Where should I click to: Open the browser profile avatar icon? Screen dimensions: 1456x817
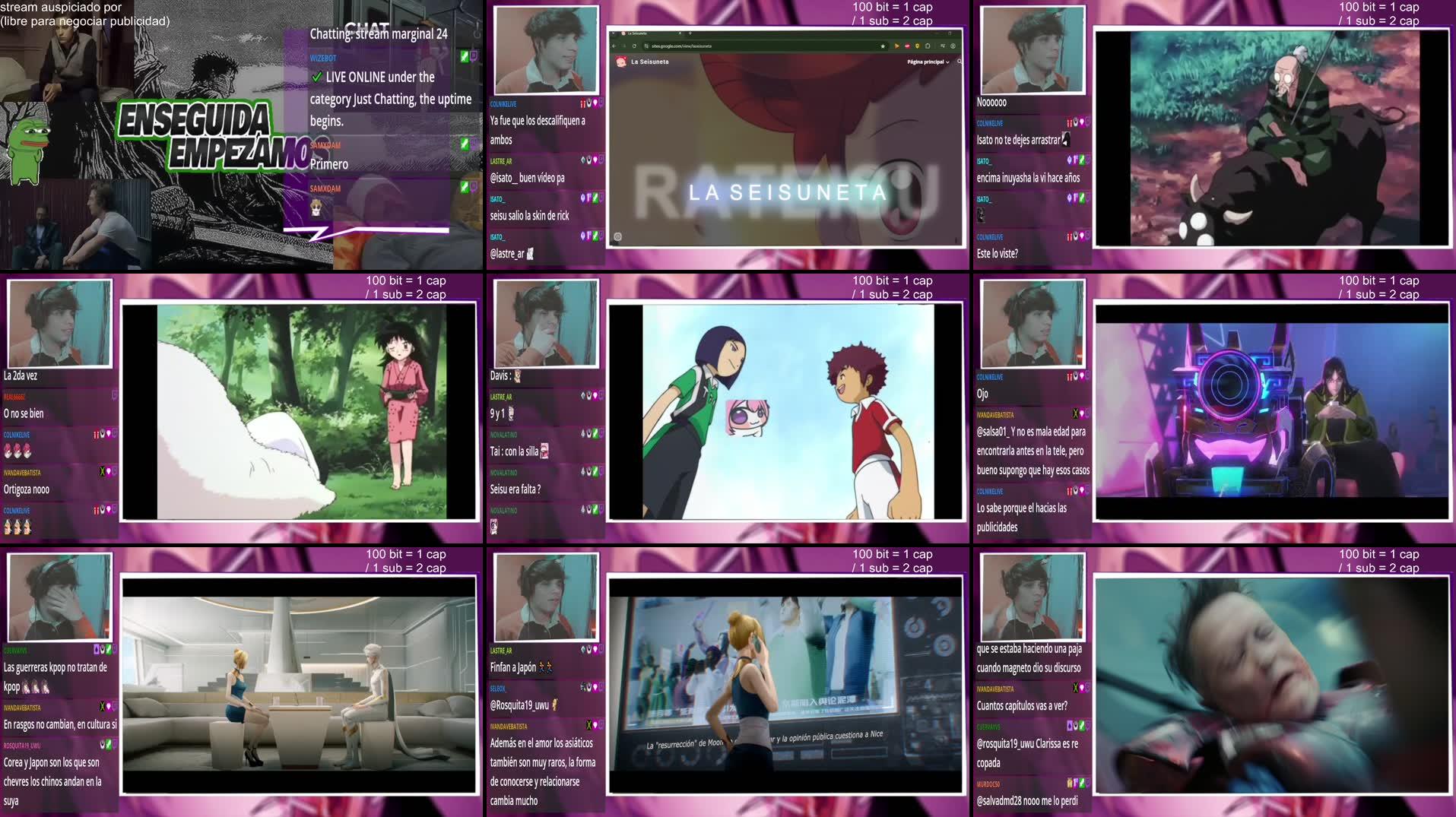(953, 46)
